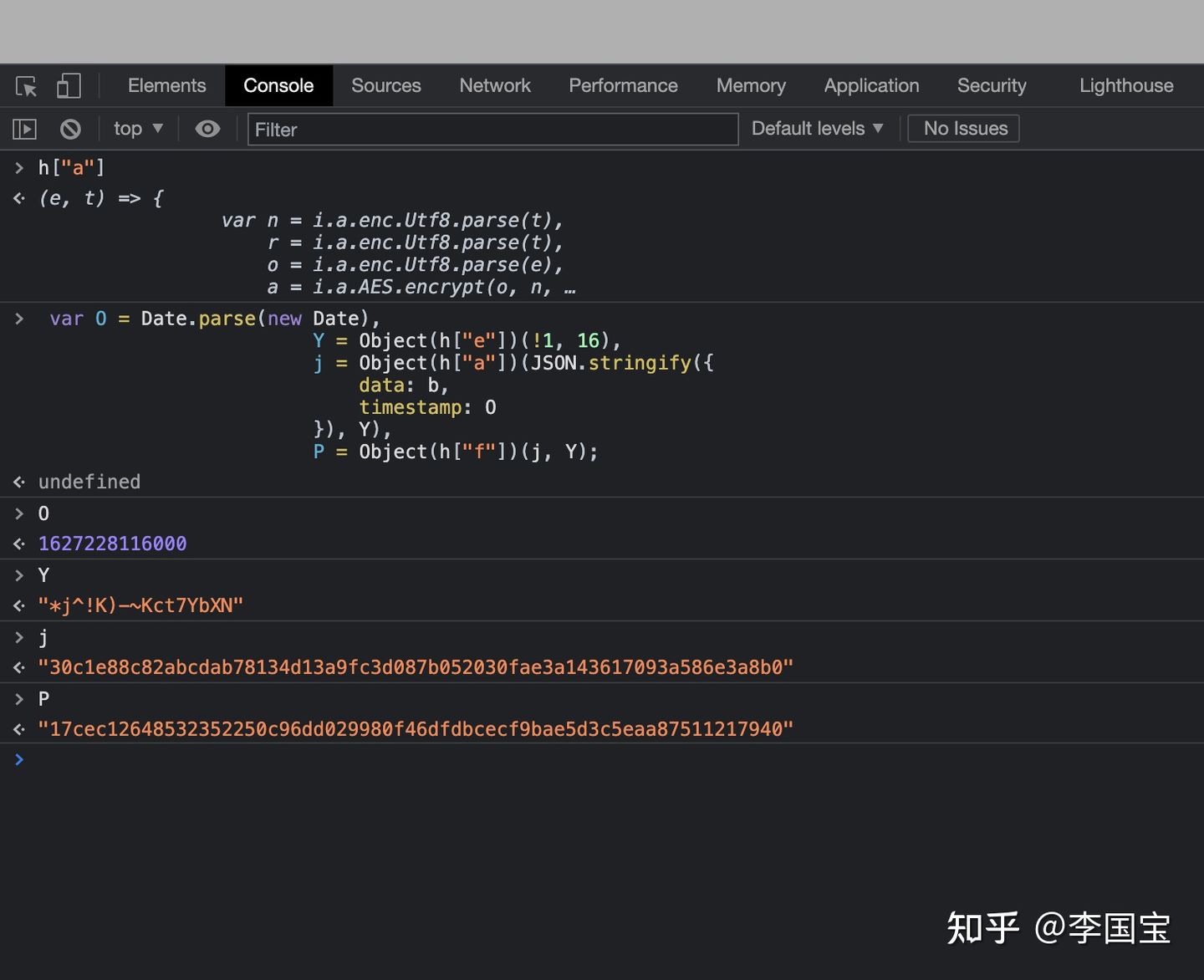Expand the (e, t) => { function output
This screenshot has height=980, width=1204.
point(101,199)
